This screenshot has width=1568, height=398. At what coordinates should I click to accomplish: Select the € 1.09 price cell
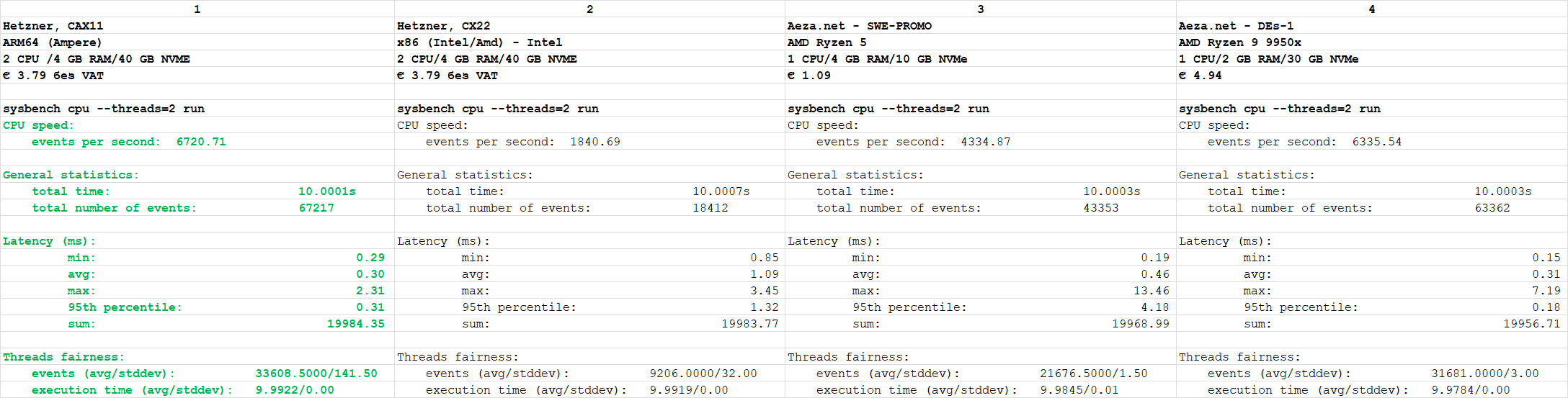[x=808, y=76]
